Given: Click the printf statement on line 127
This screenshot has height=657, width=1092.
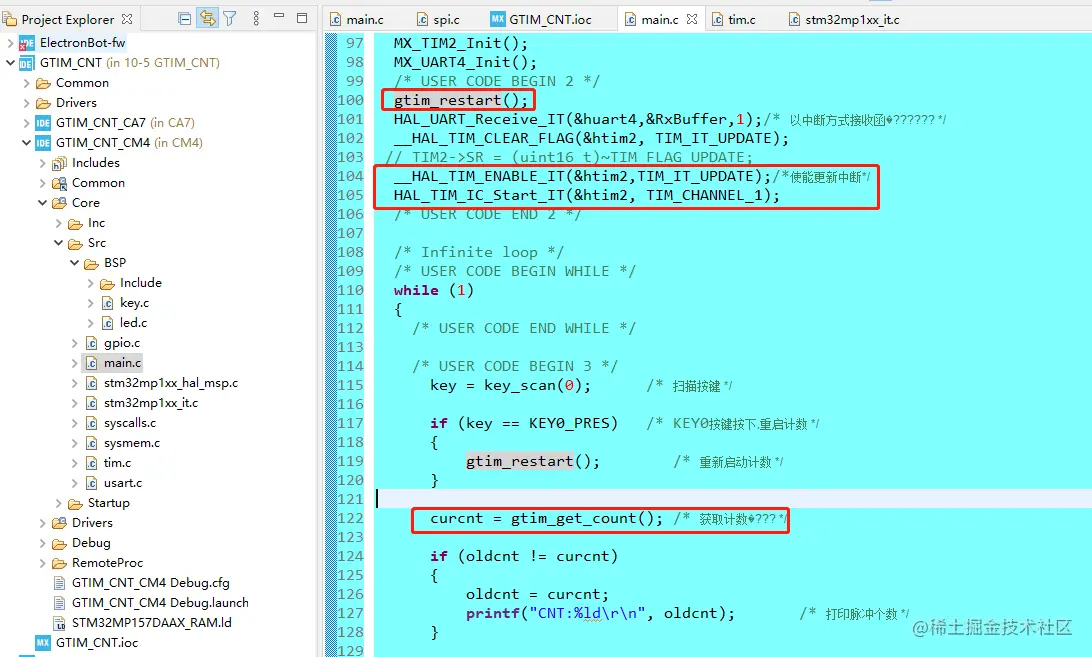Looking at the screenshot, I should tap(600, 613).
